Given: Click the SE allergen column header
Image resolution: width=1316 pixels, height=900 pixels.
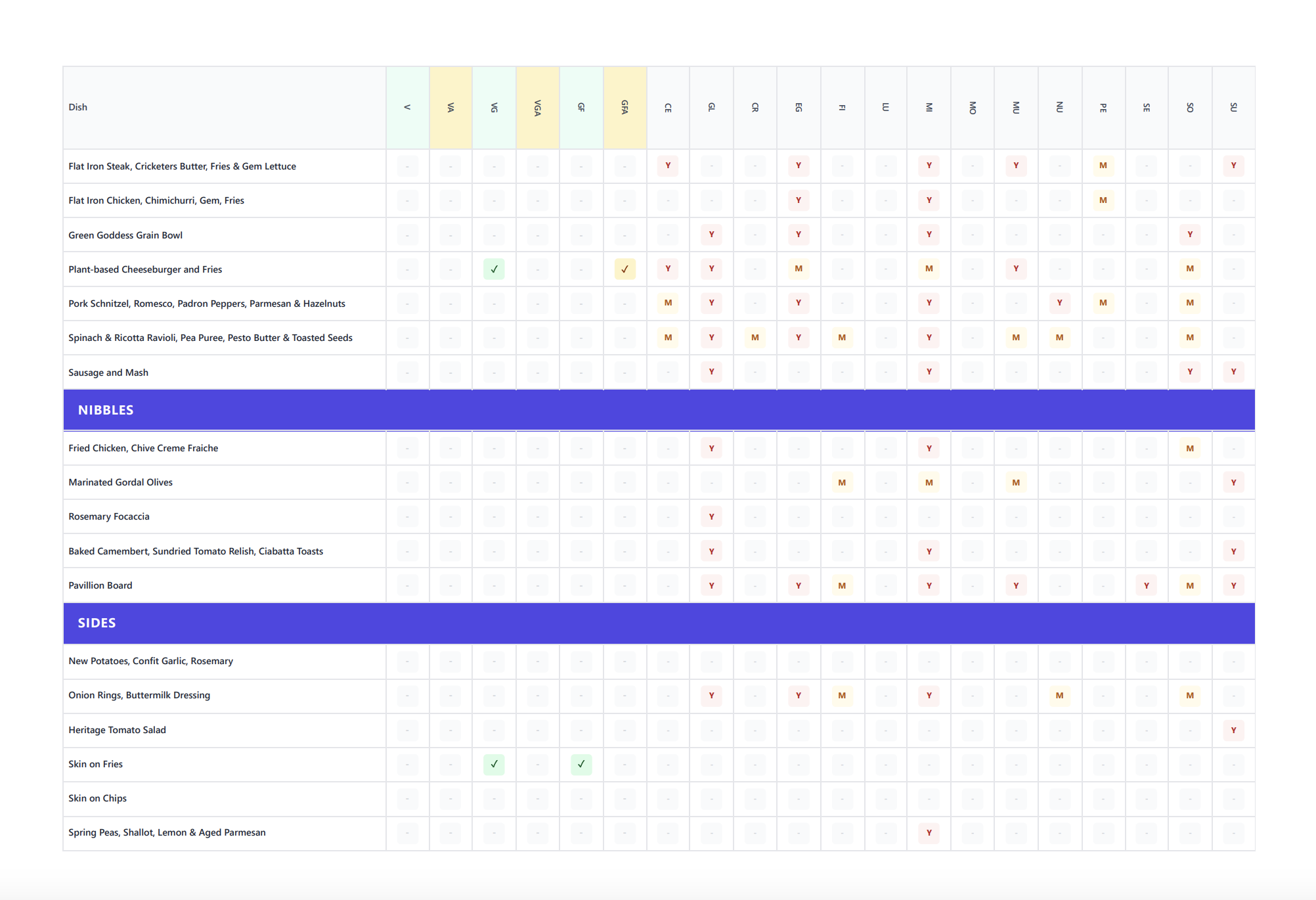Looking at the screenshot, I should point(1147,107).
